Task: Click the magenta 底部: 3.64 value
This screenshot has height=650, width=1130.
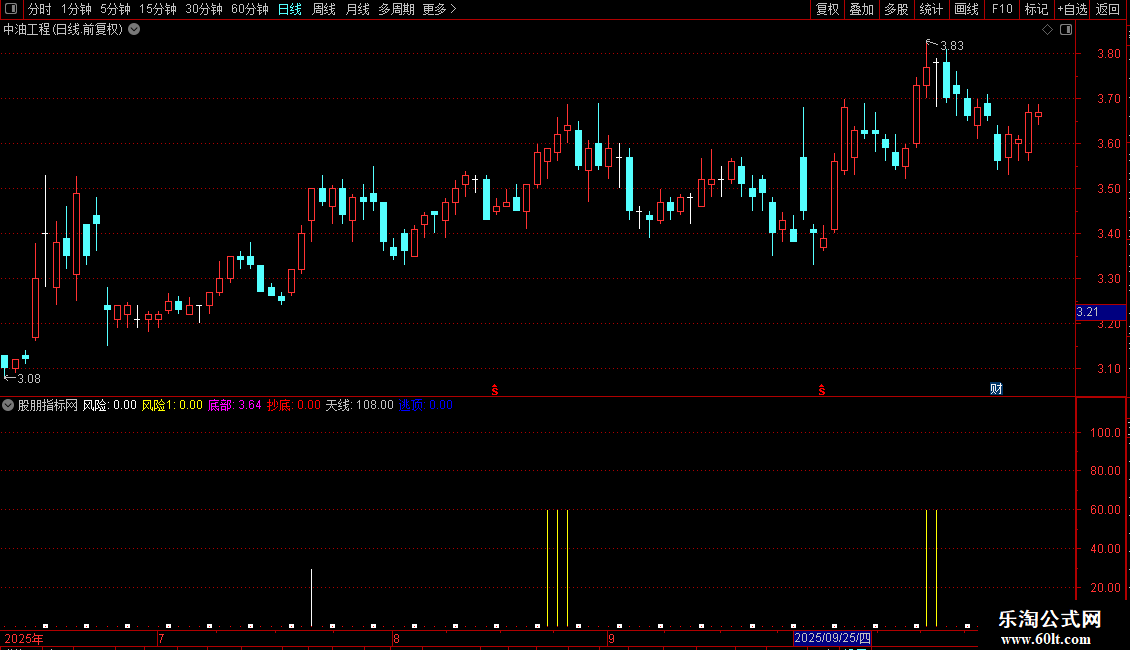Action: coord(235,405)
